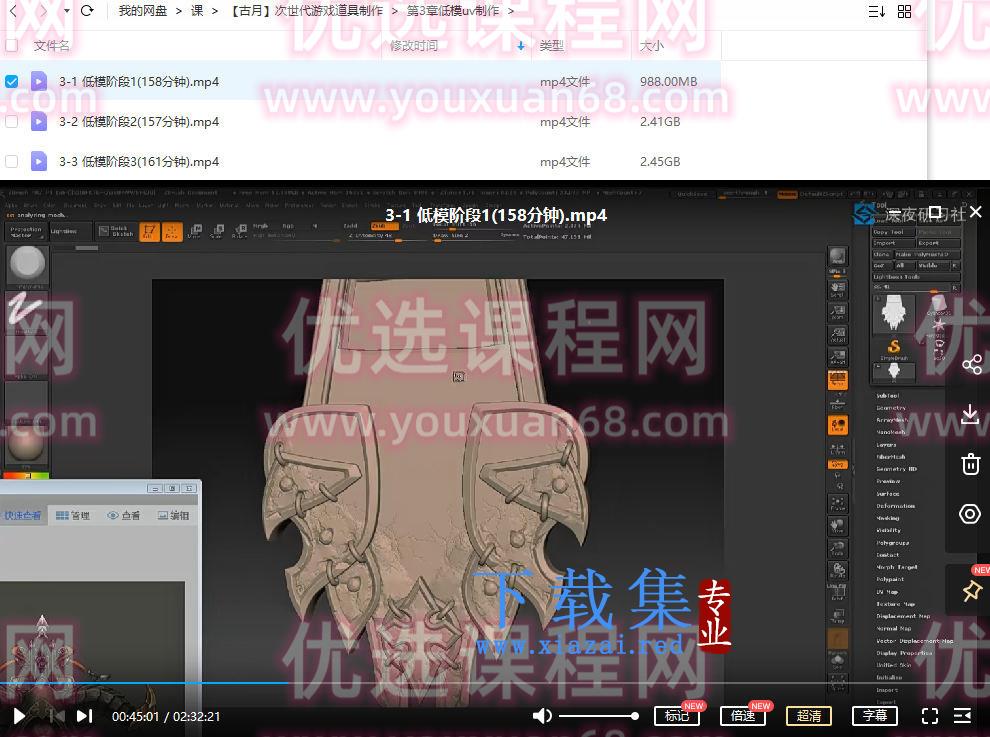Open file 3-2 低模阶段2(157分钟).mp4
Screen dimensions: 990x737
click(x=139, y=121)
